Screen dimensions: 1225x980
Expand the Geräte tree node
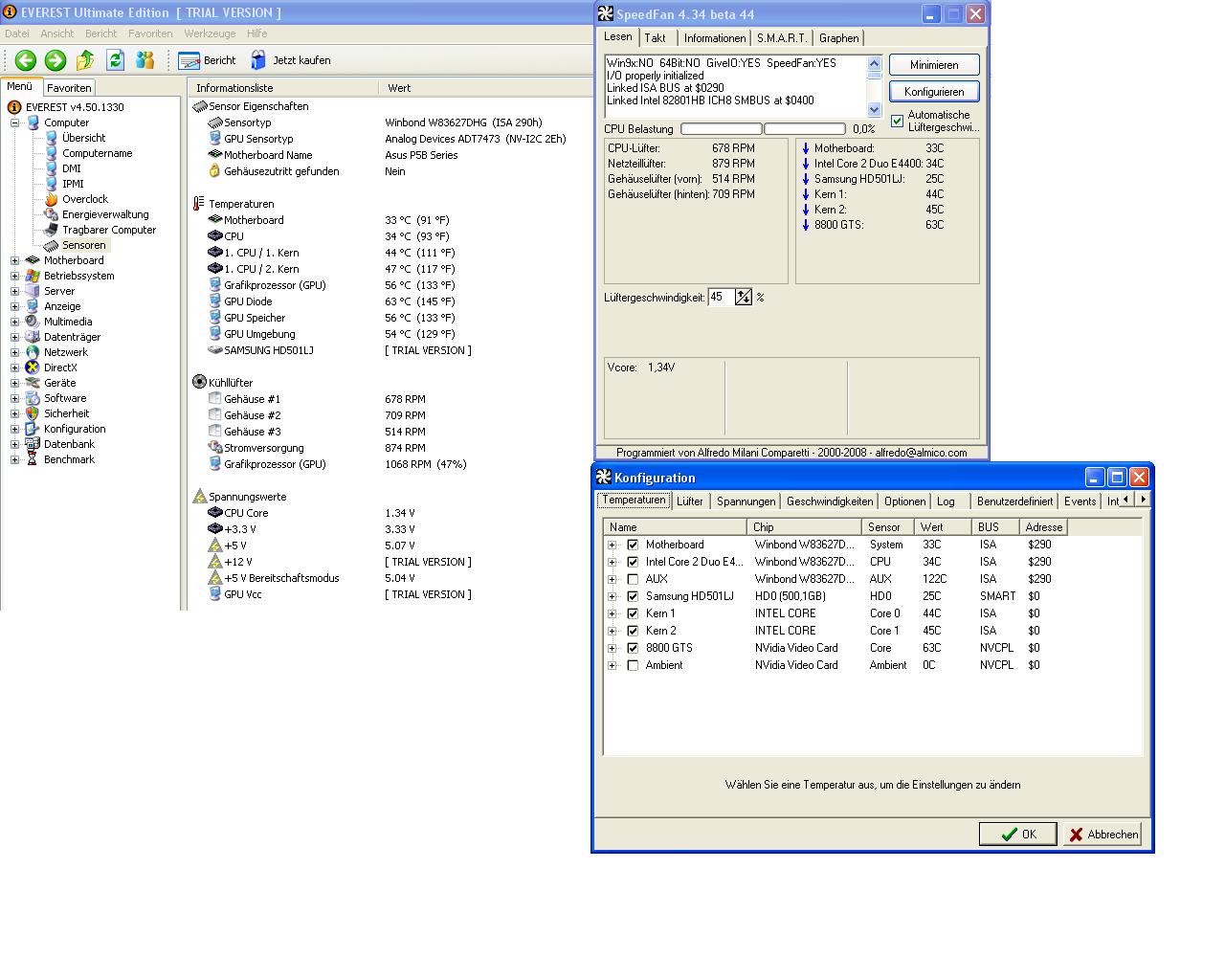pyautogui.click(x=14, y=383)
